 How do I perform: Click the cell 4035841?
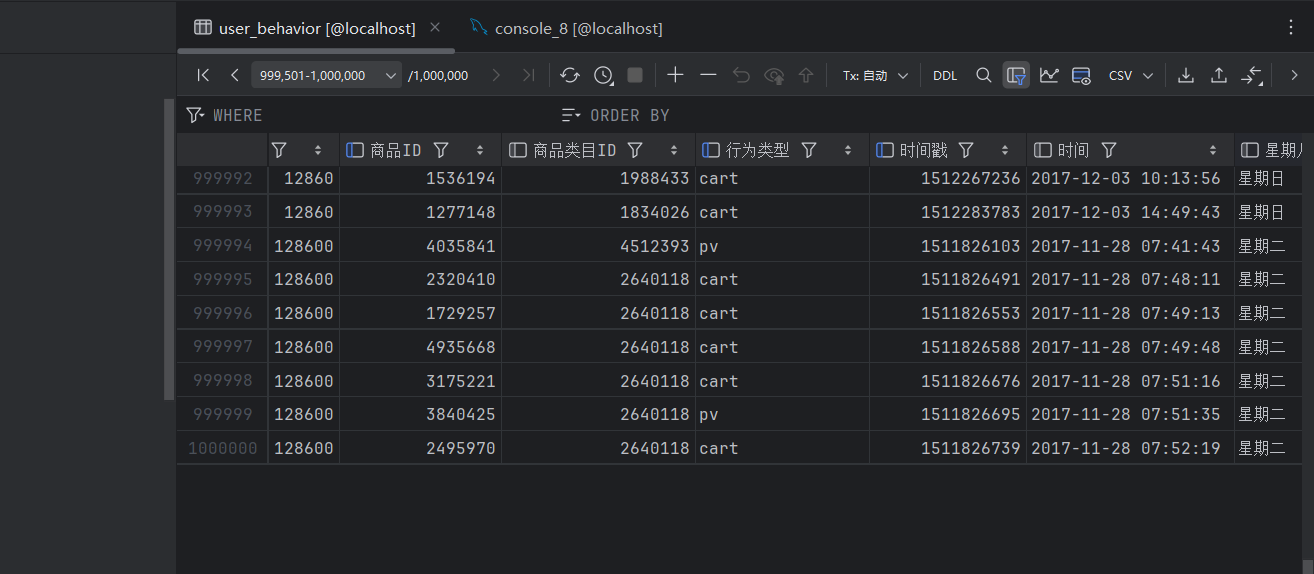pyautogui.click(x=420, y=246)
